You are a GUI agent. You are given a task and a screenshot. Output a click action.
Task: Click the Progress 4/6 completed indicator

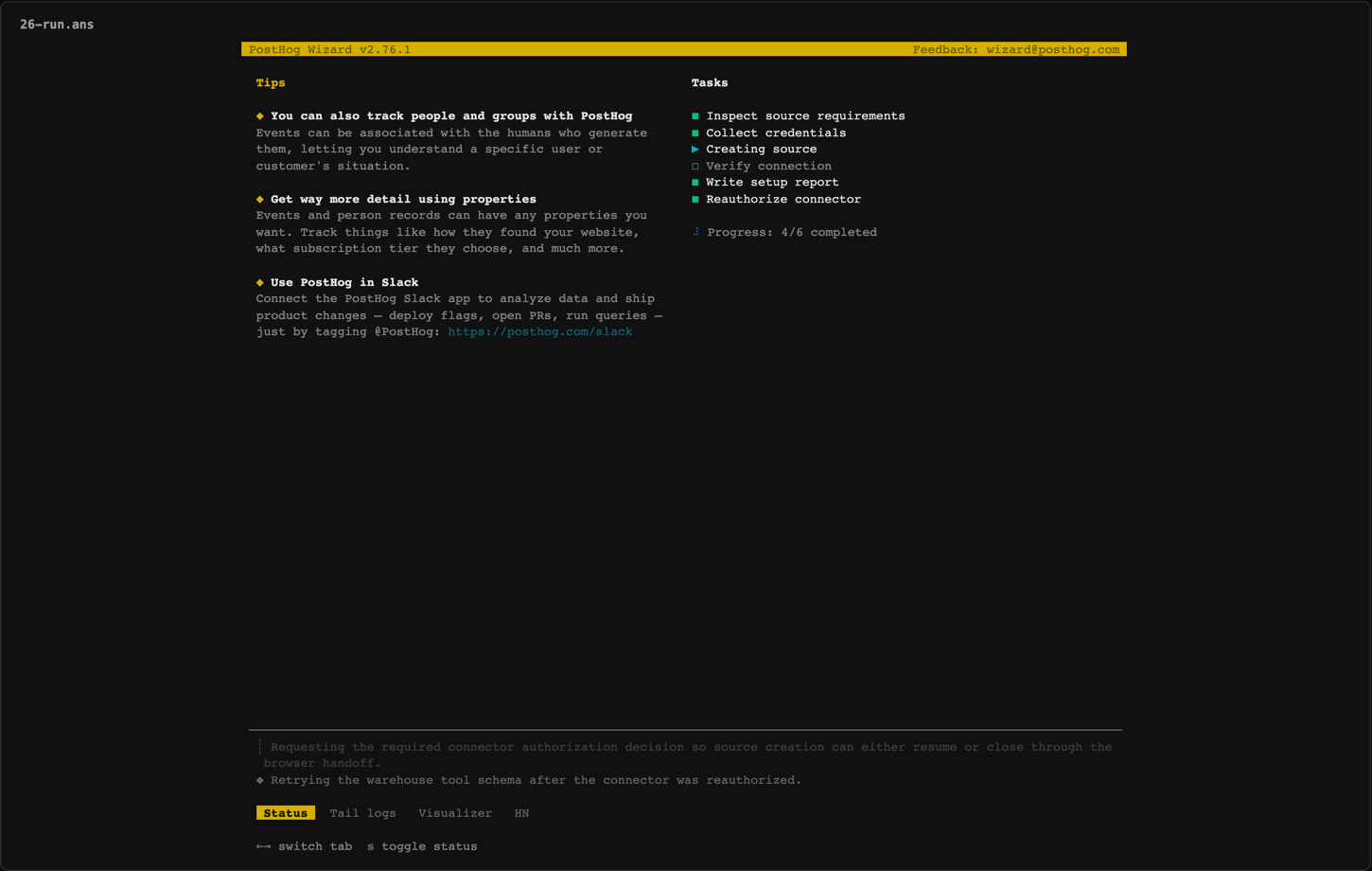(792, 232)
